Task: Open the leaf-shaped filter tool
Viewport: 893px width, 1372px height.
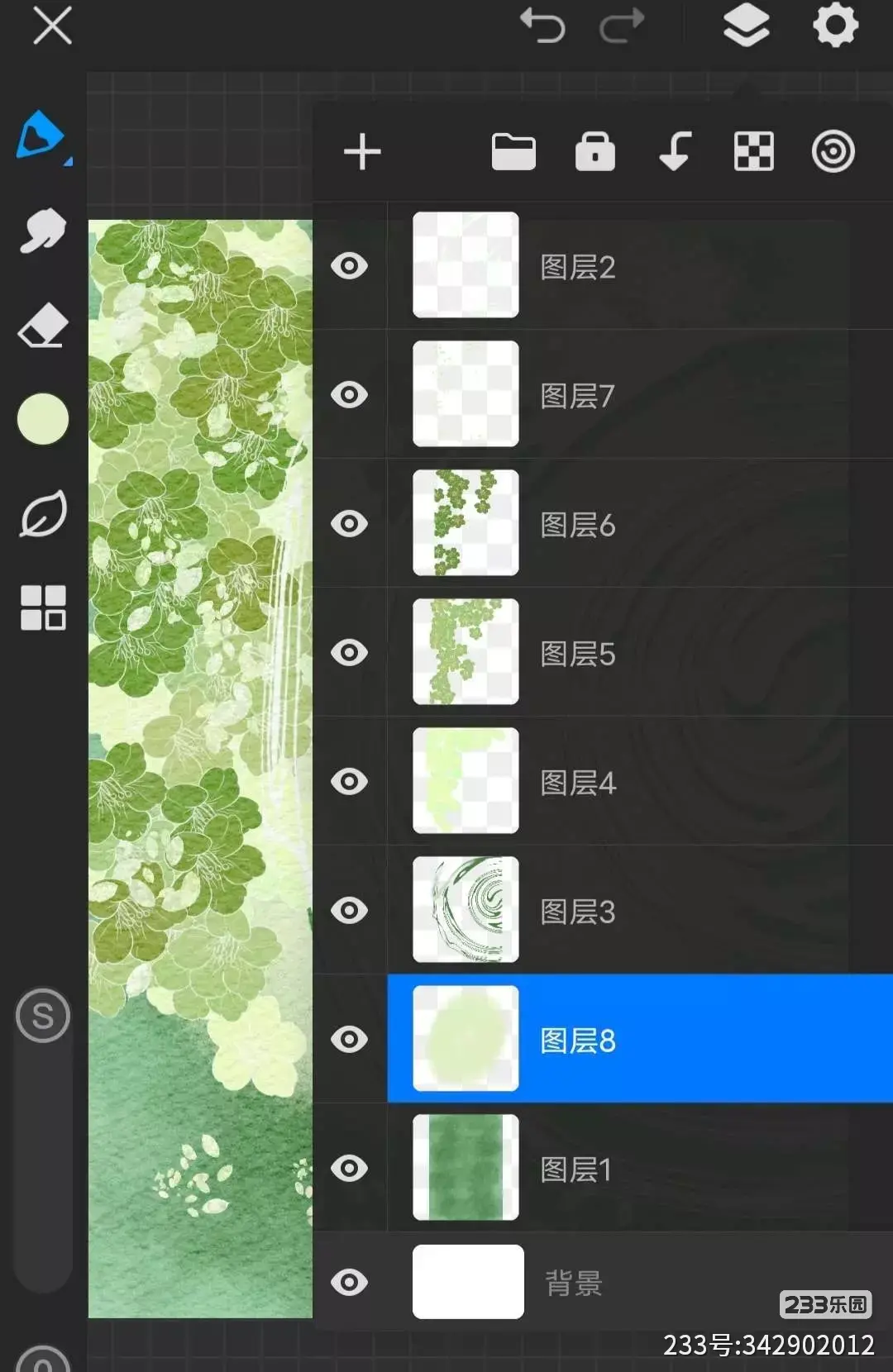Action: point(43,513)
